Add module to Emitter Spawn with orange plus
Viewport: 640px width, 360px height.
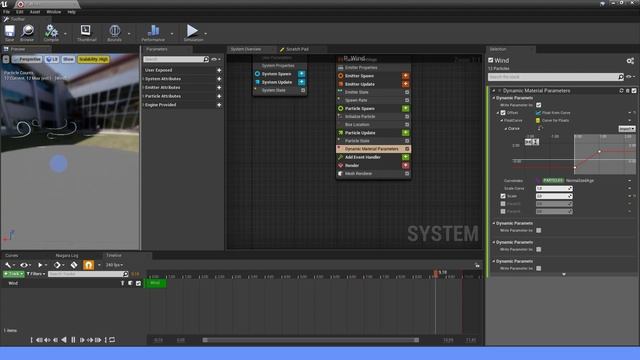pyautogui.click(x=405, y=76)
